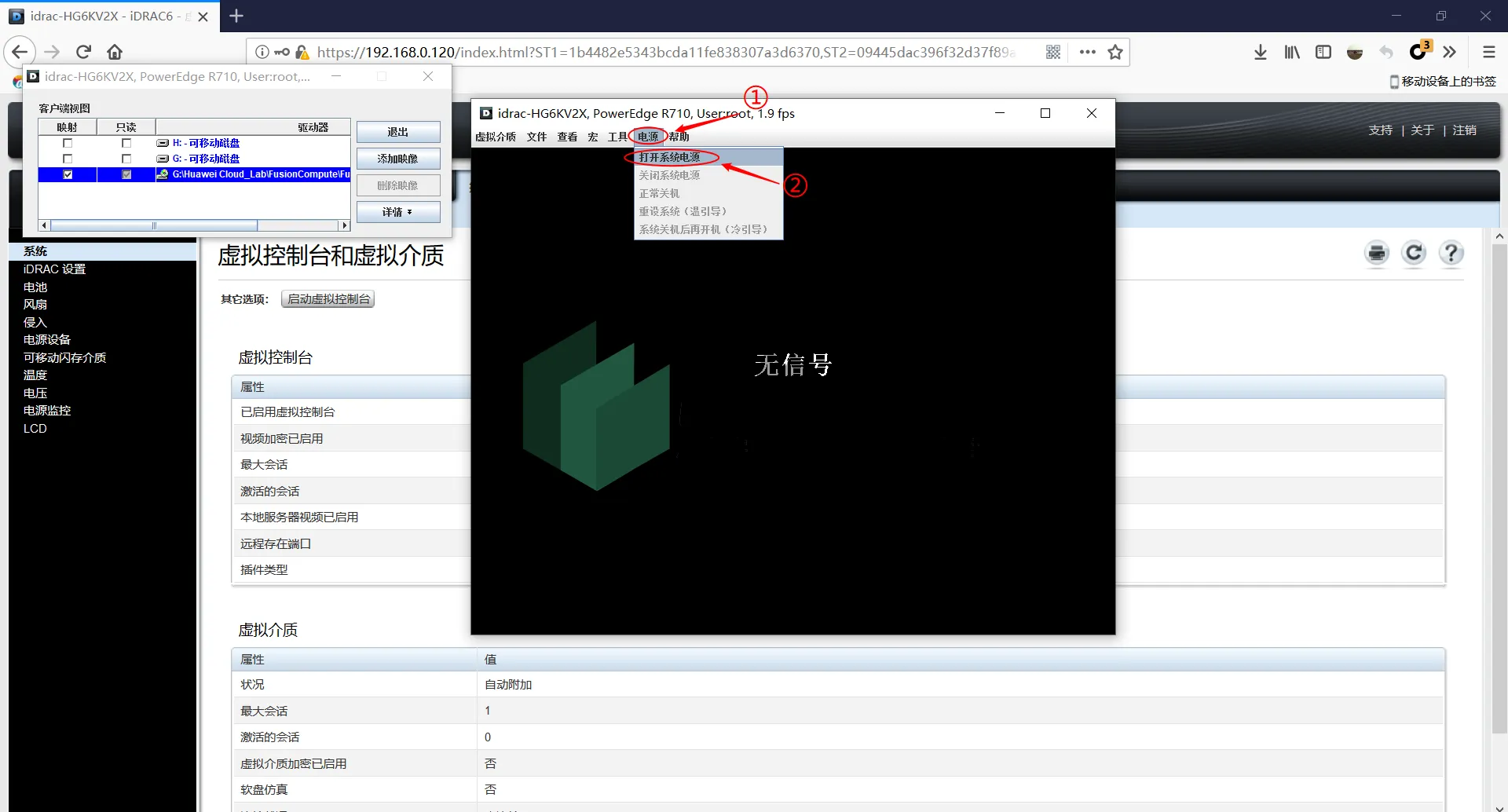Close the idrac-HG6KV2X browser tab
The width and height of the screenshot is (1508, 812).
pyautogui.click(x=203, y=16)
